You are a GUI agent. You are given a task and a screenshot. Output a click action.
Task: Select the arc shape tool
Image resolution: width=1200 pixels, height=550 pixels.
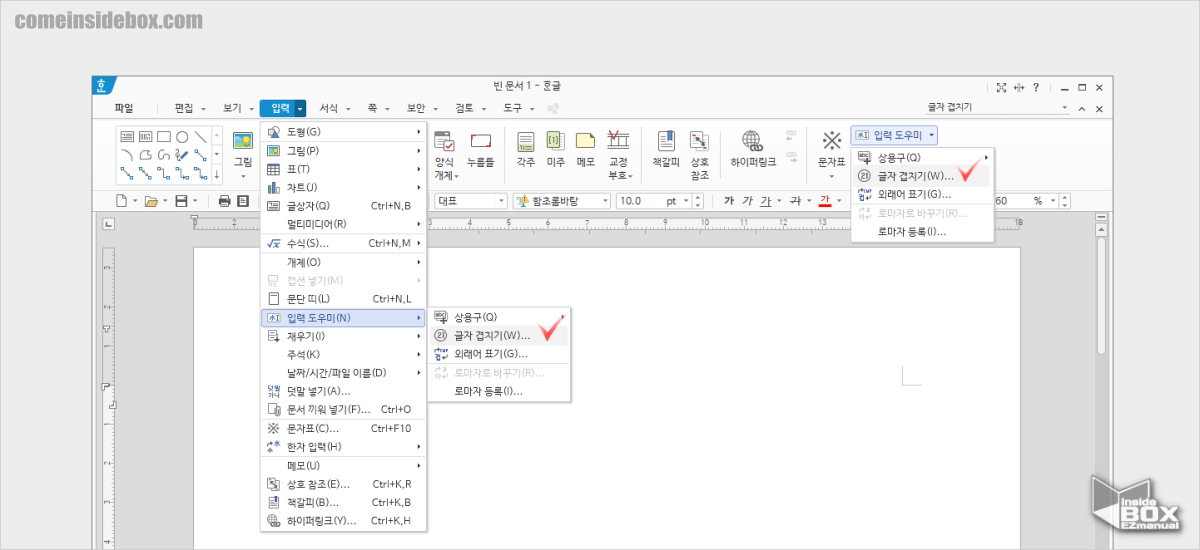(x=127, y=155)
